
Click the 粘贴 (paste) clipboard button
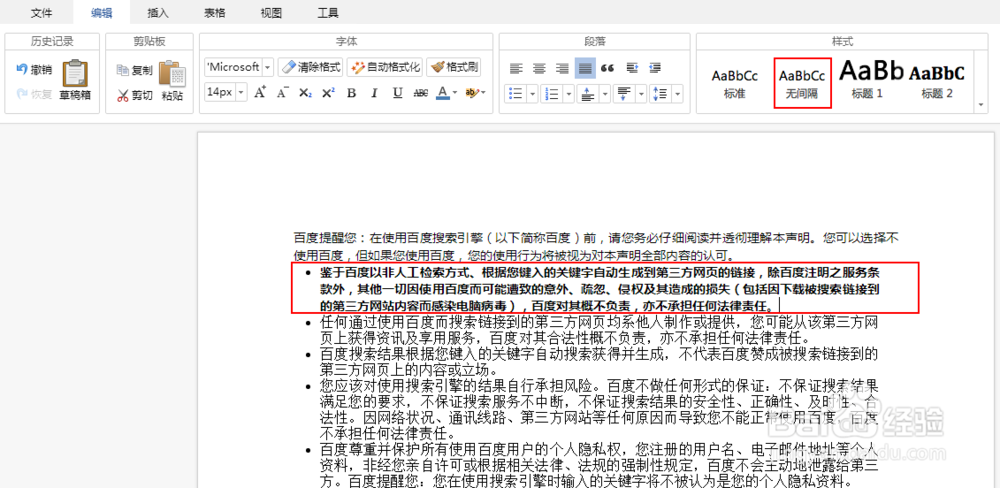pyautogui.click(x=172, y=81)
